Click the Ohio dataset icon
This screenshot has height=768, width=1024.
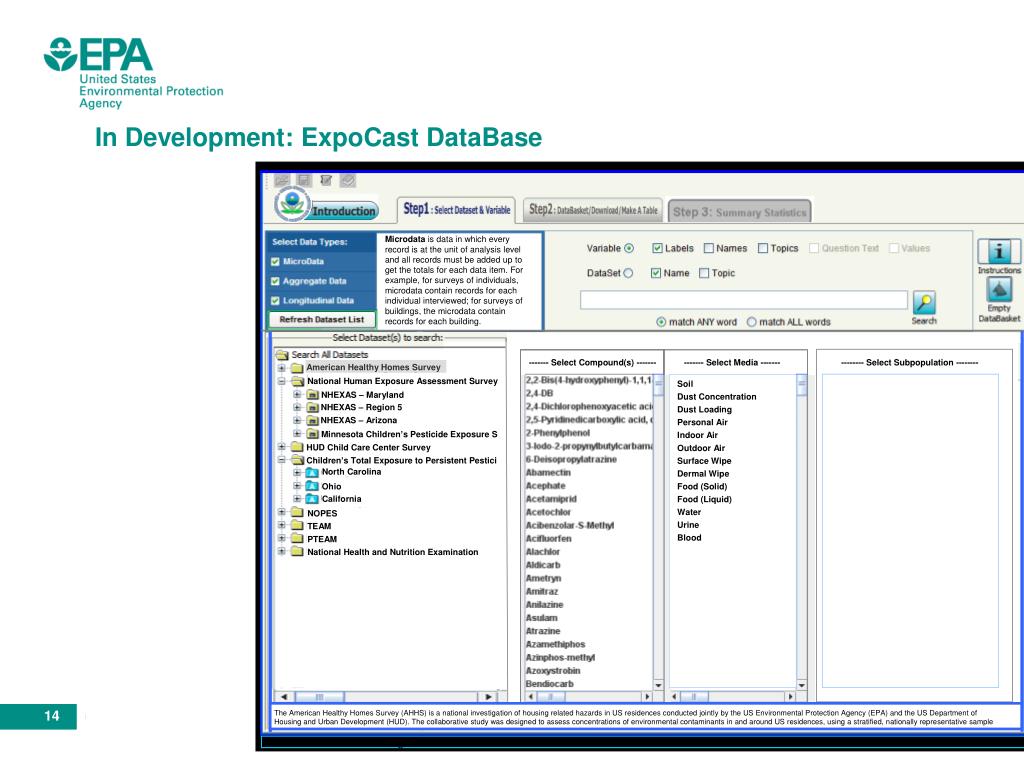pos(312,487)
